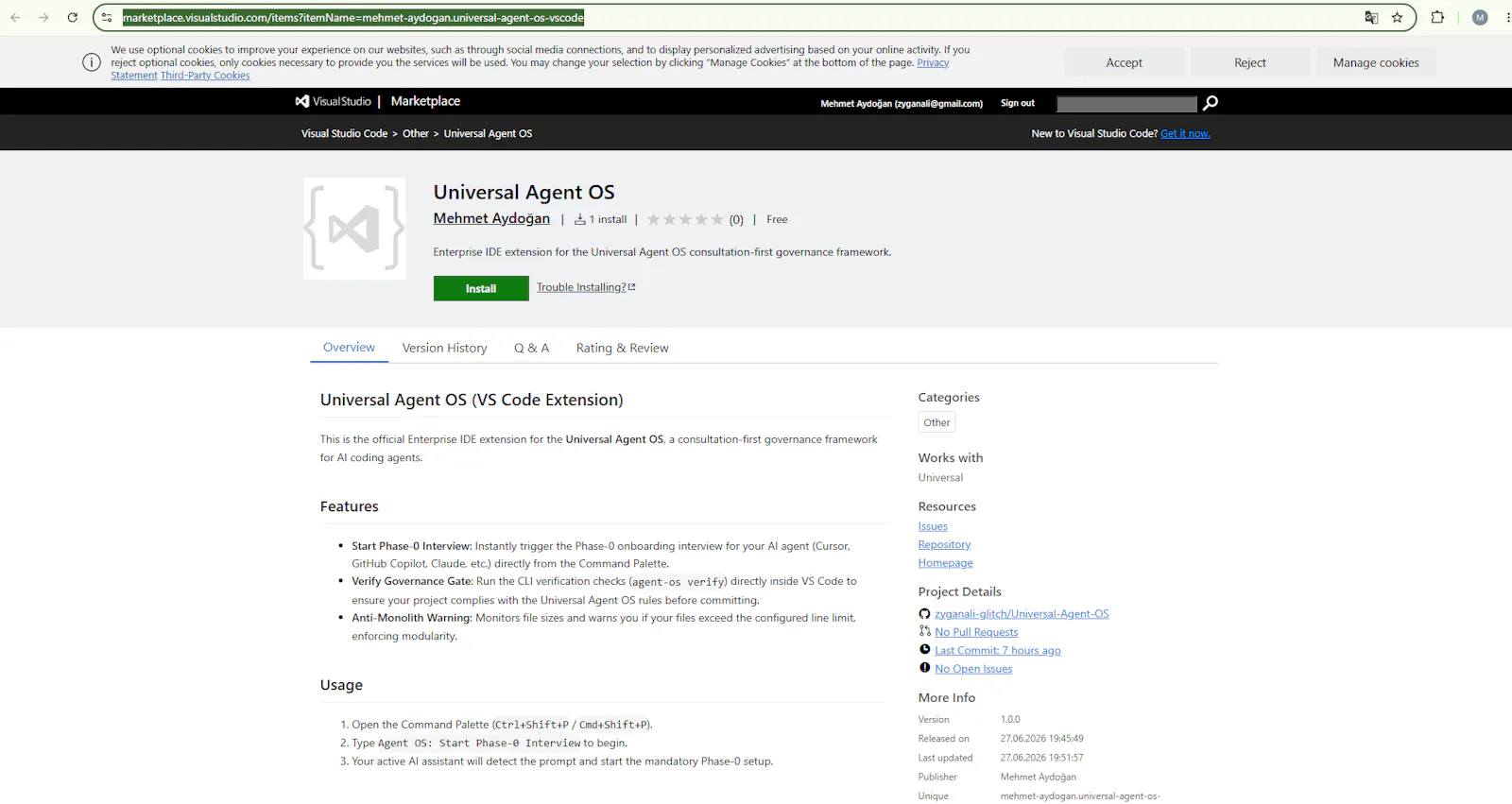Click the browser address bar URL
This screenshot has height=804, width=1512.
353,17
